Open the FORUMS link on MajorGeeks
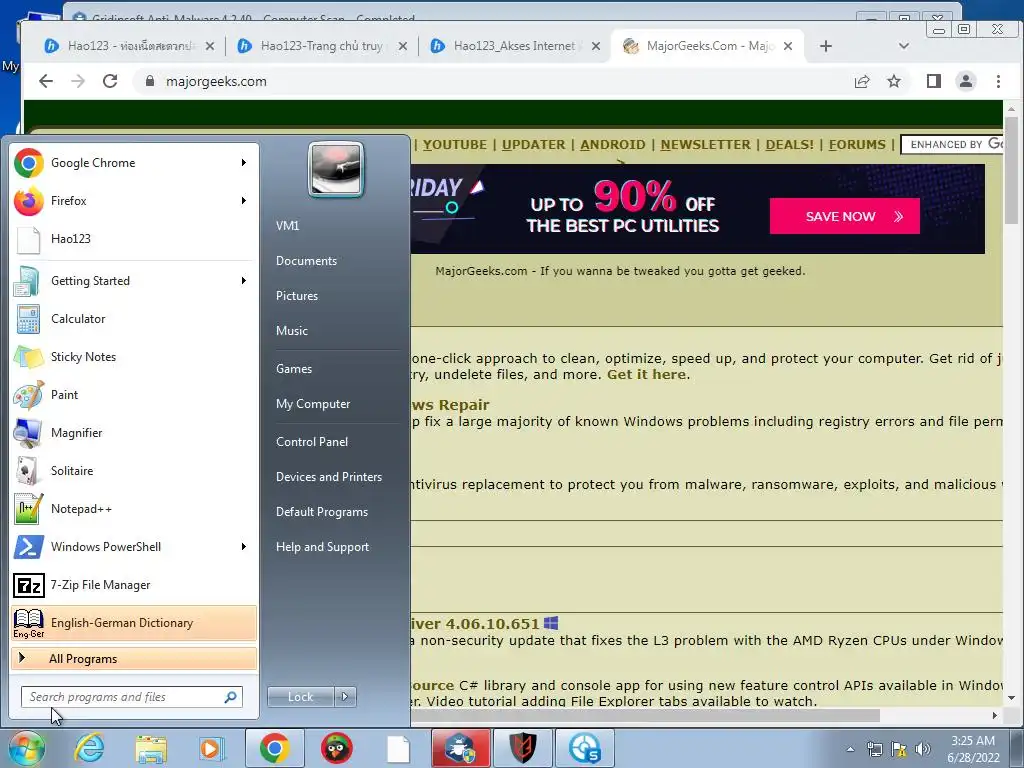 [857, 144]
